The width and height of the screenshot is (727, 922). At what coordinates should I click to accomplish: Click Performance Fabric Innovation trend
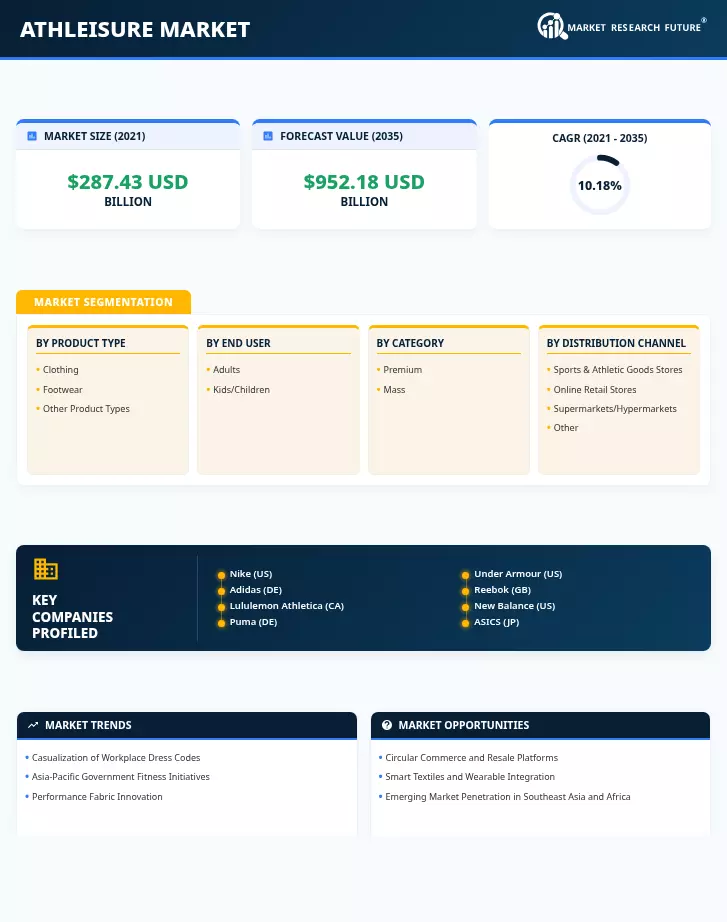coord(97,797)
